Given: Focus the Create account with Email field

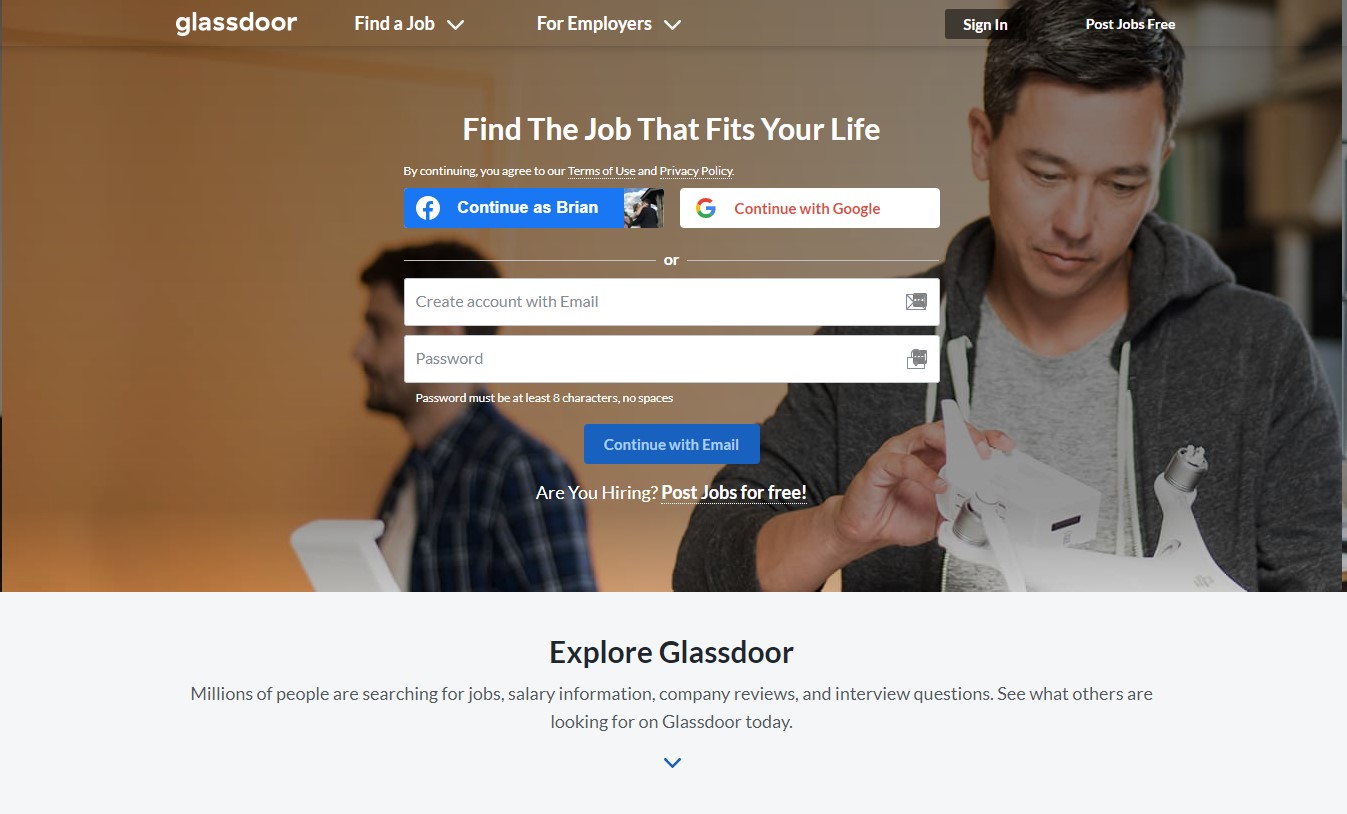Looking at the screenshot, I should (x=671, y=302).
